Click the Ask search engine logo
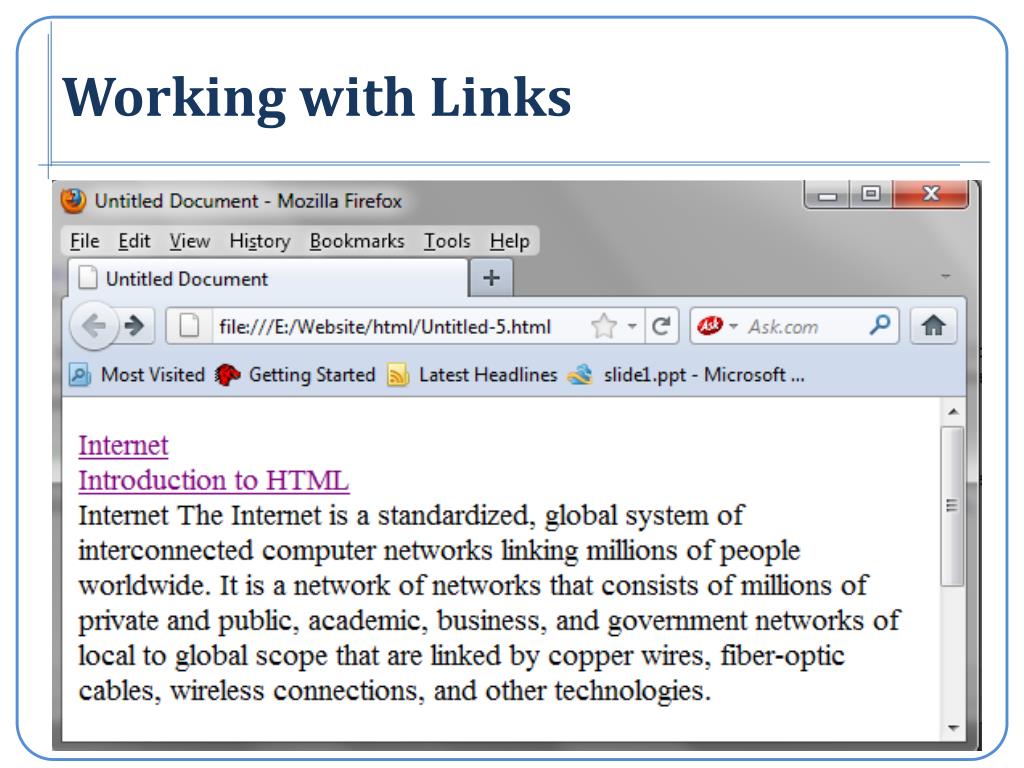1024x768 pixels. (x=710, y=325)
